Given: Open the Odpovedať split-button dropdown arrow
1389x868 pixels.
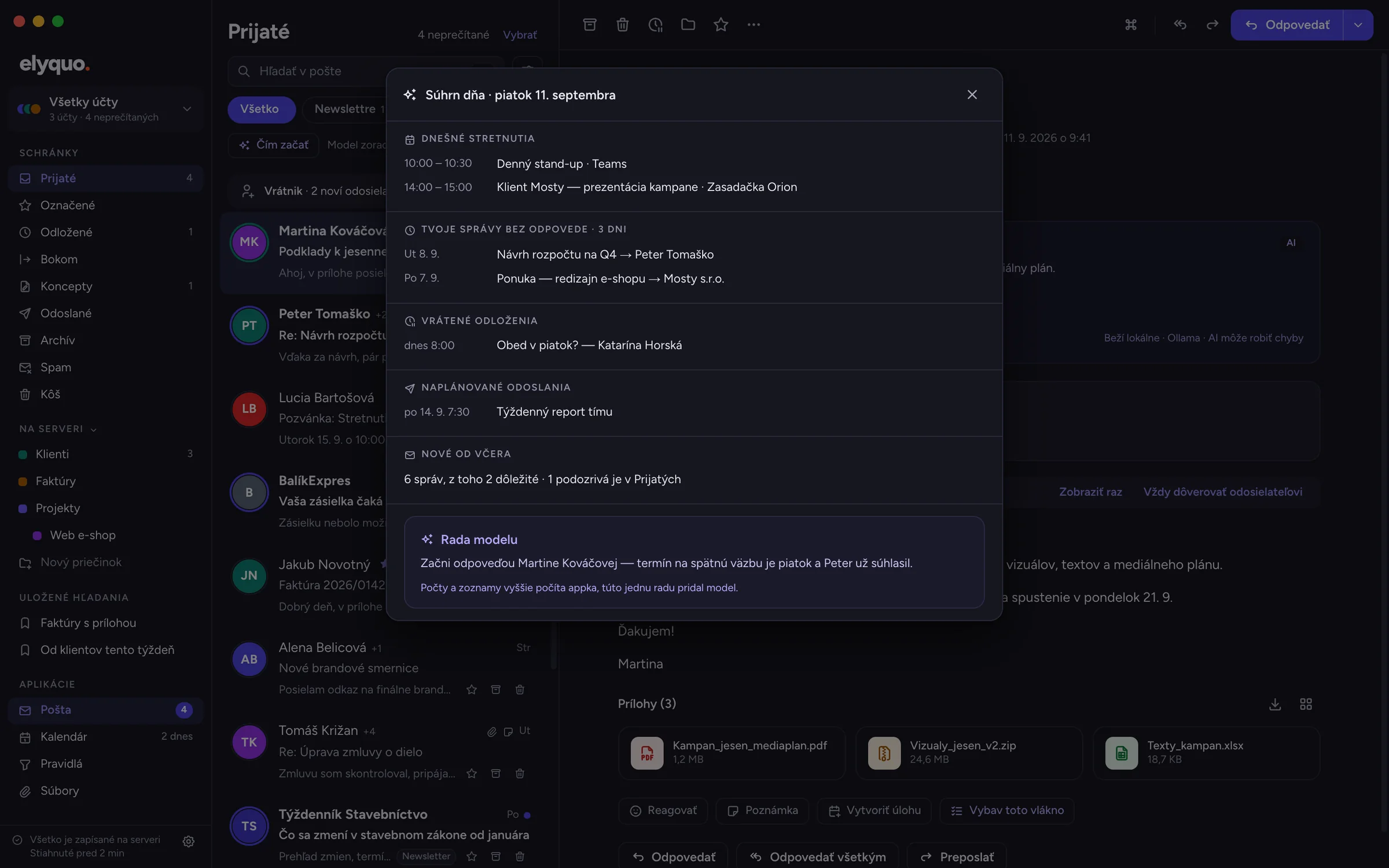Looking at the screenshot, I should tap(1358, 25).
